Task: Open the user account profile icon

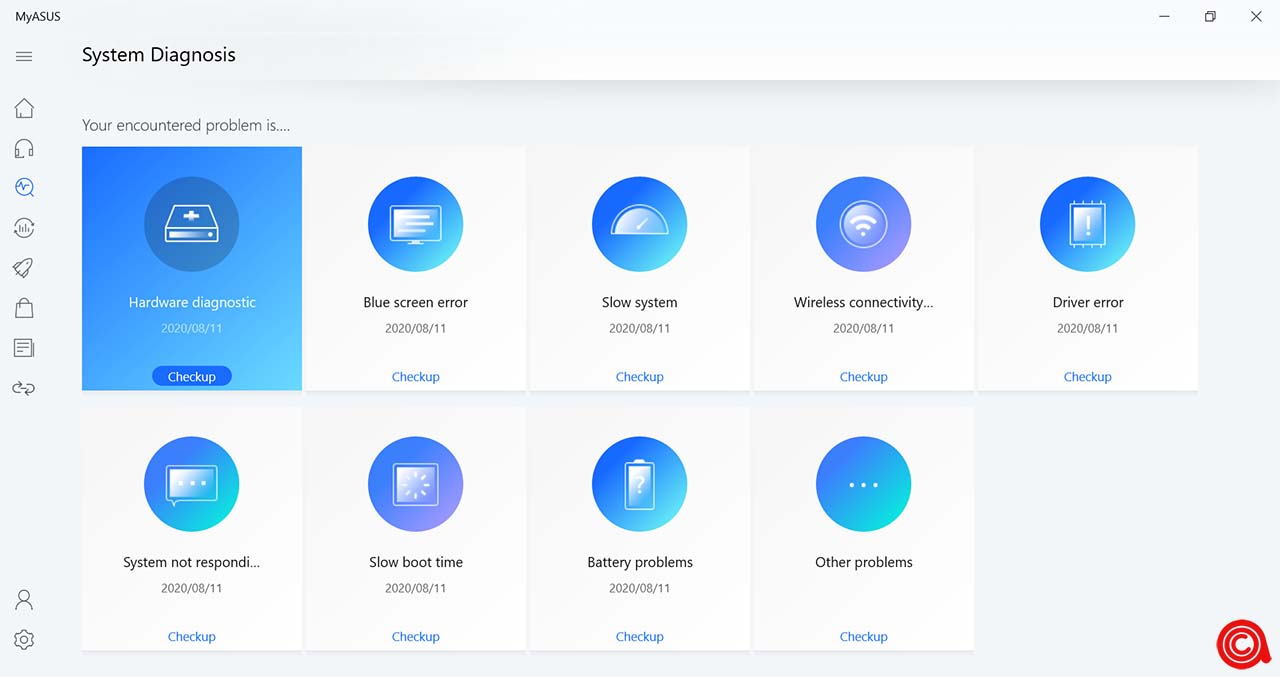Action: coord(24,600)
